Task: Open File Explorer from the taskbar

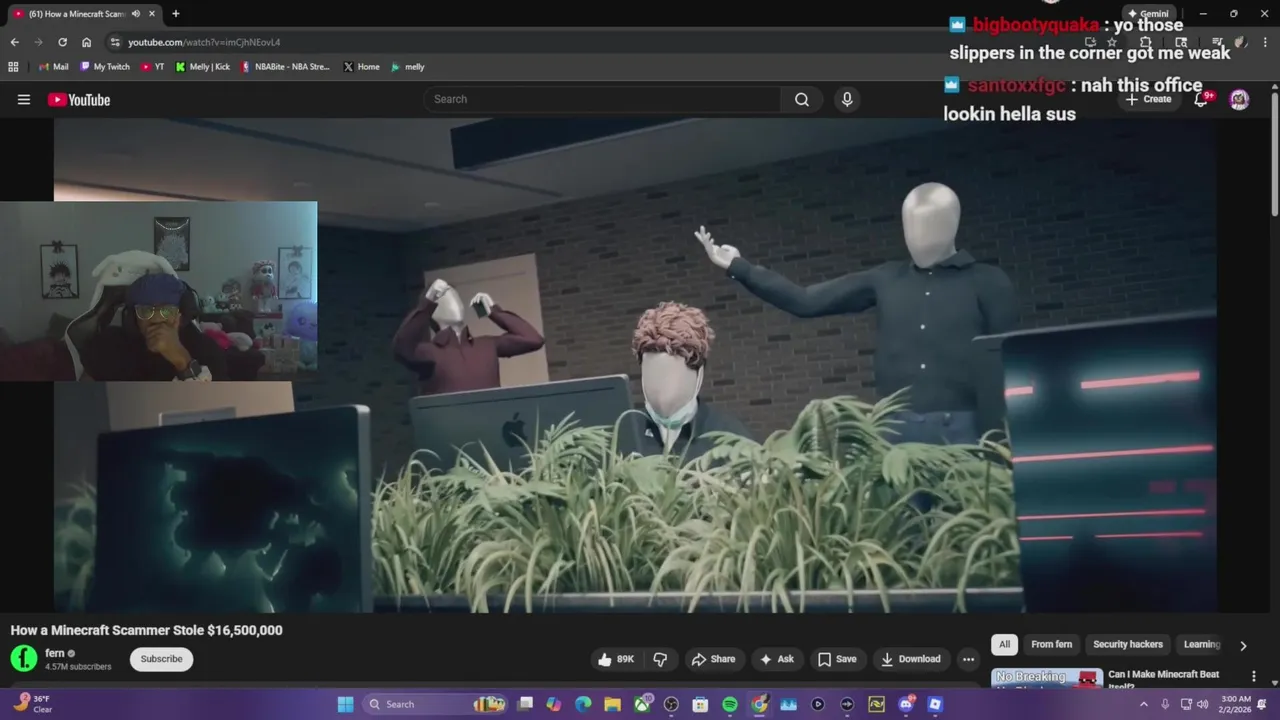Action: click(612, 704)
